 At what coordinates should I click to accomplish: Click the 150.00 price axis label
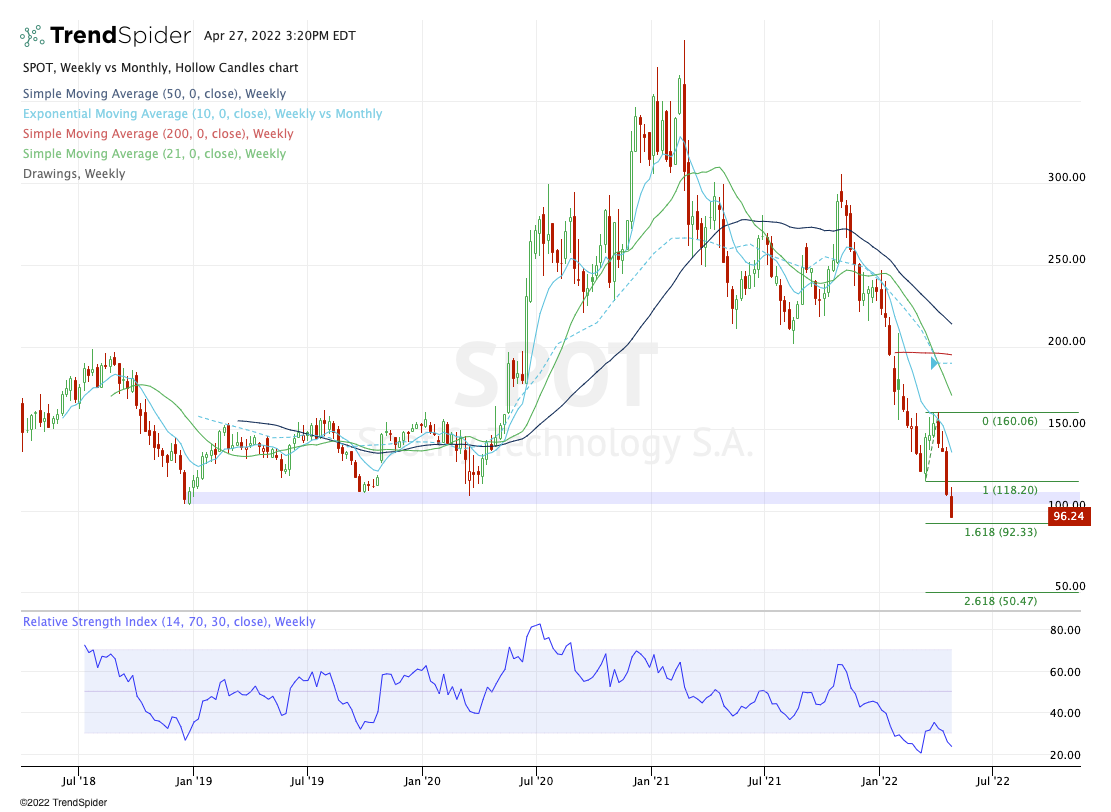click(x=1066, y=423)
